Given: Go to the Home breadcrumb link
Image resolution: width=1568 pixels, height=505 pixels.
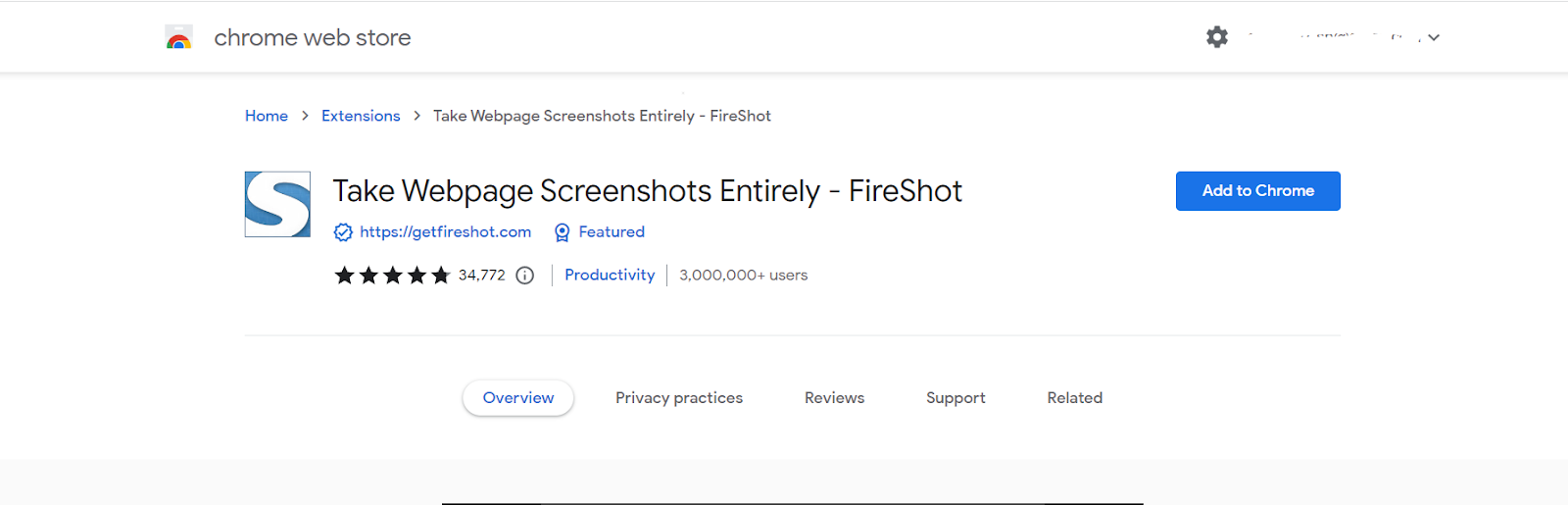Looking at the screenshot, I should coord(267,116).
